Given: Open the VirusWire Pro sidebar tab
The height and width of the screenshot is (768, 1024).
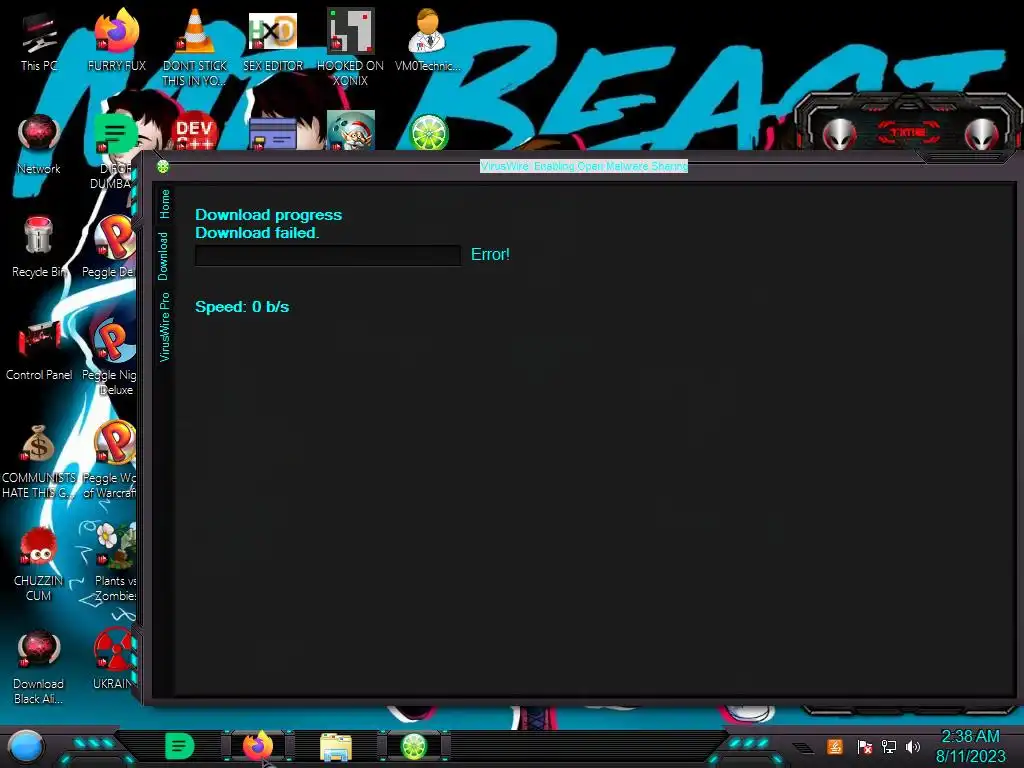Looking at the screenshot, I should 165,327.
